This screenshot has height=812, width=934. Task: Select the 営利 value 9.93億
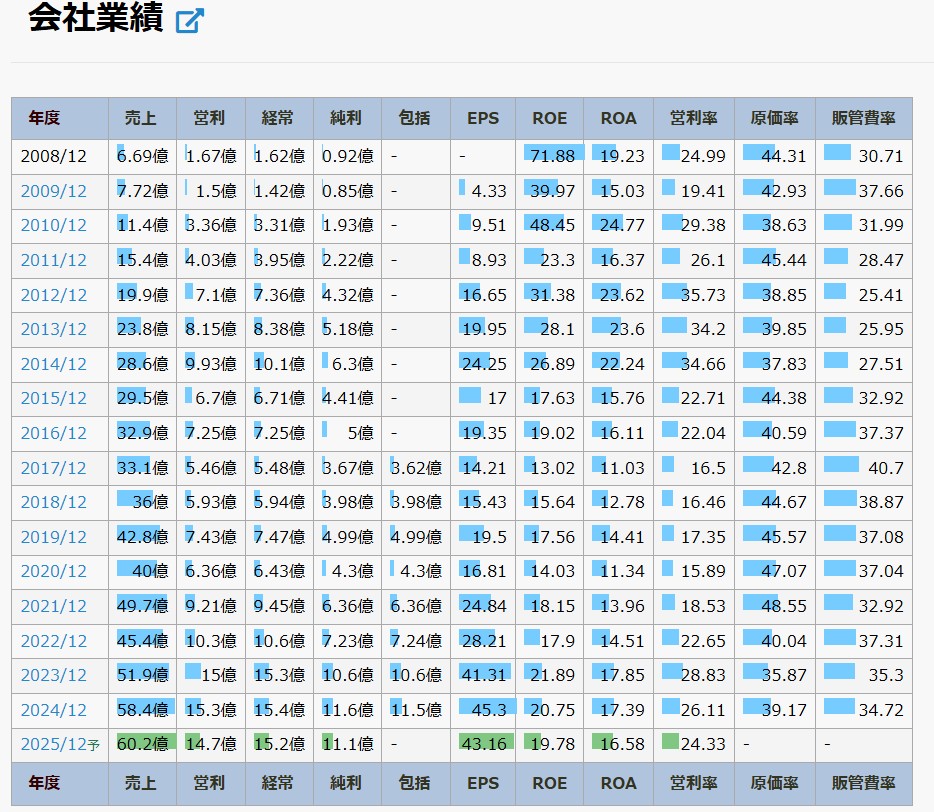211,364
